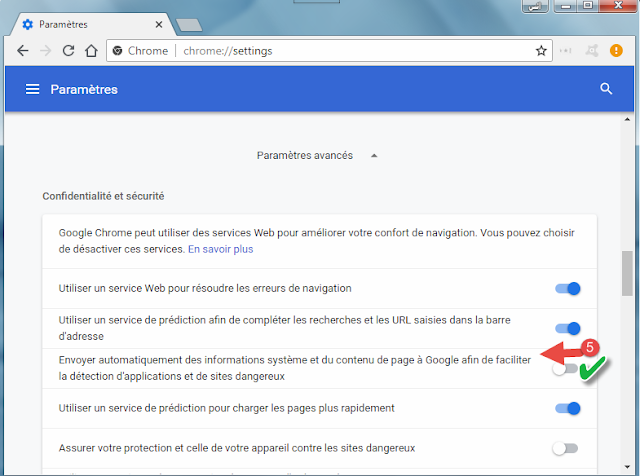Click the orange warning icon in toolbar

click(x=616, y=51)
